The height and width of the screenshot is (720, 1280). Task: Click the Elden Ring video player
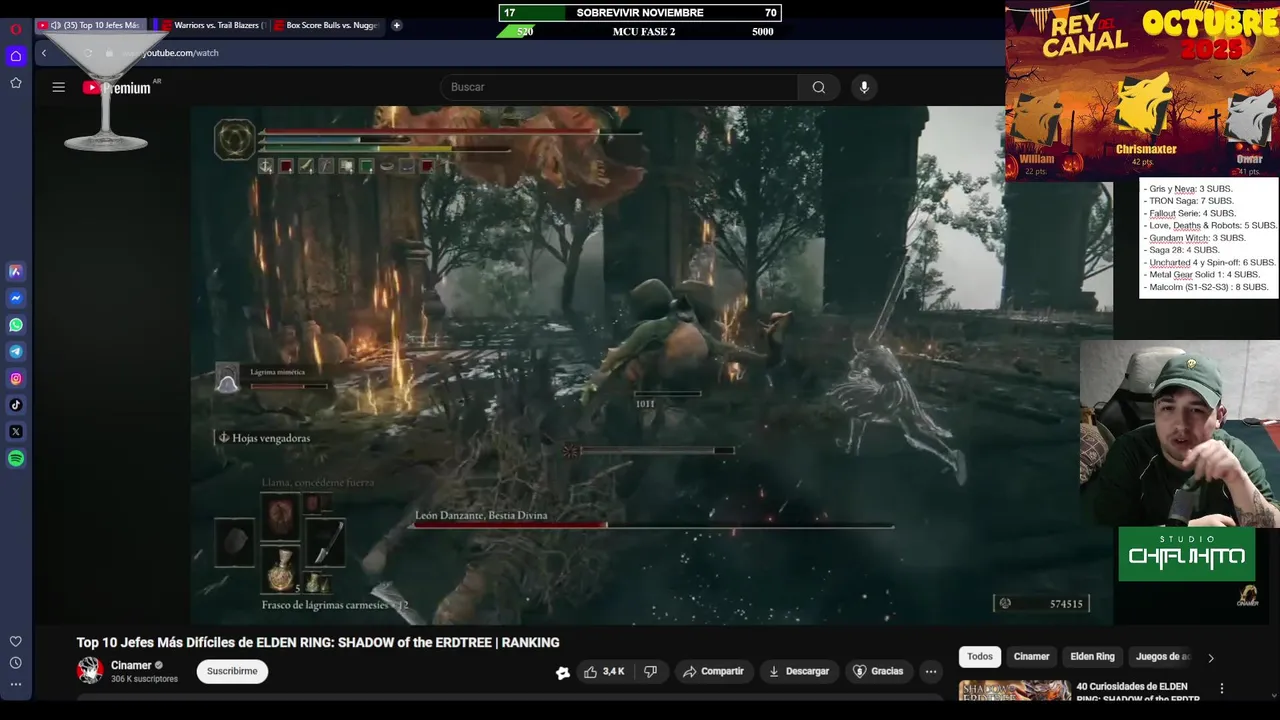(651, 365)
